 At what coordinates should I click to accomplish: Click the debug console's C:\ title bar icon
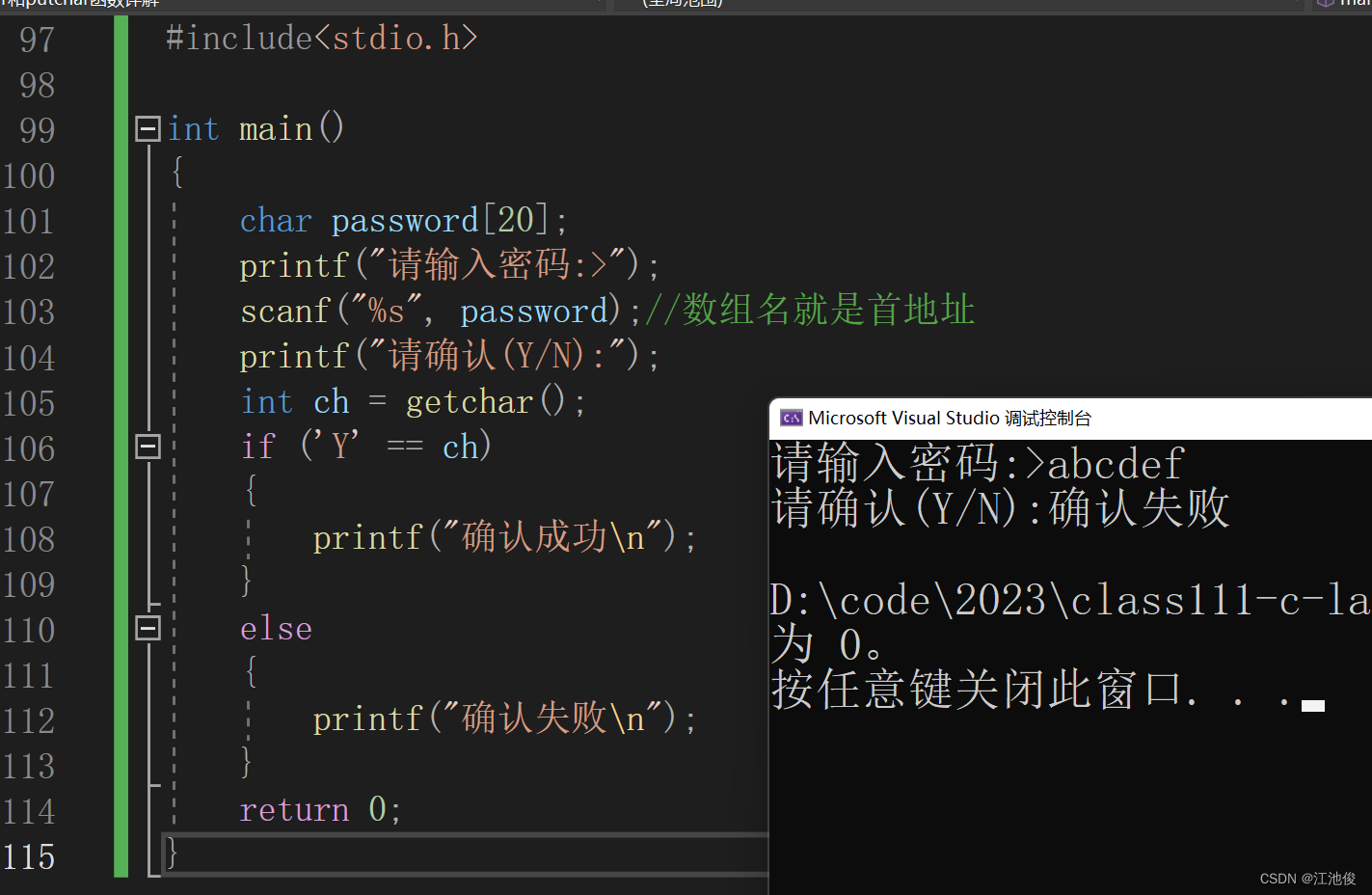791,418
